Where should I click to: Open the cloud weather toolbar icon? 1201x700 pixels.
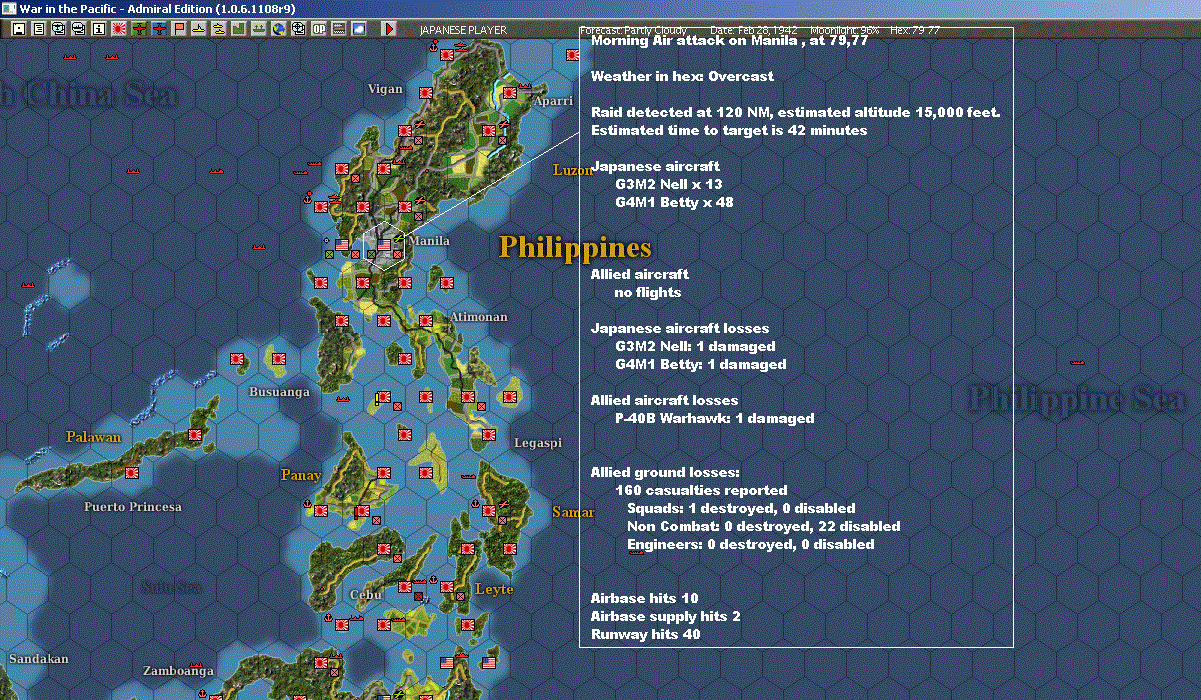tap(358, 30)
